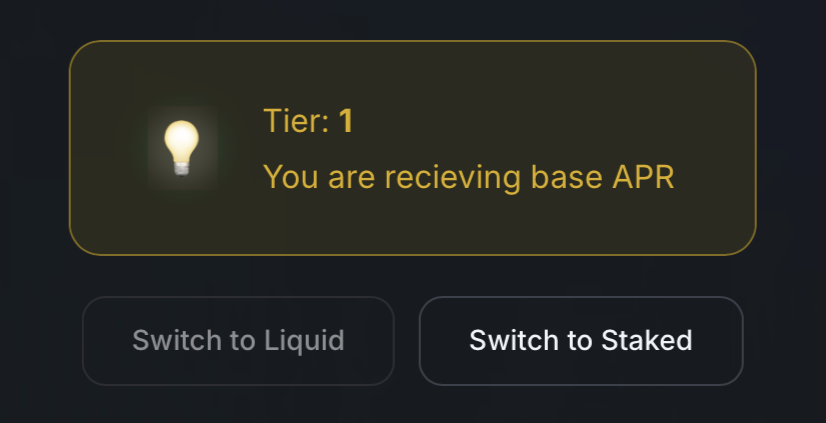This screenshot has width=826, height=423.
Task: Choose Liquid mode using the dimmed button
Action: click(238, 340)
